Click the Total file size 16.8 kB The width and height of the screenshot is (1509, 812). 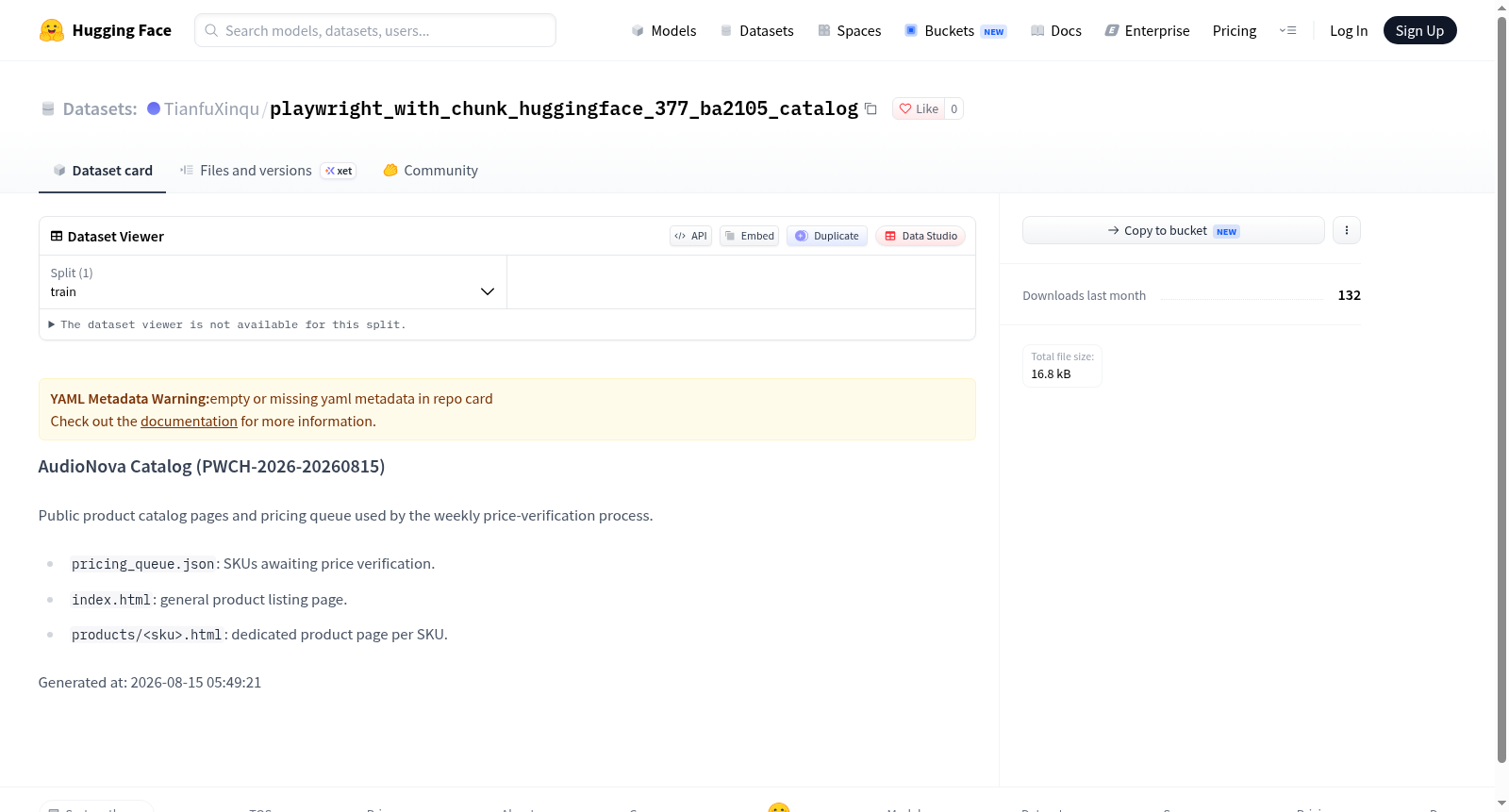(x=1062, y=366)
